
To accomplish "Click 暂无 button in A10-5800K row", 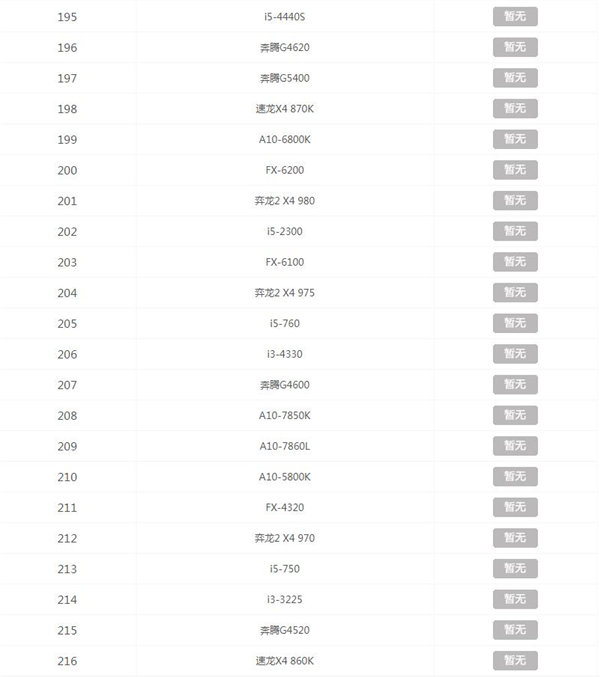I will click(515, 477).
